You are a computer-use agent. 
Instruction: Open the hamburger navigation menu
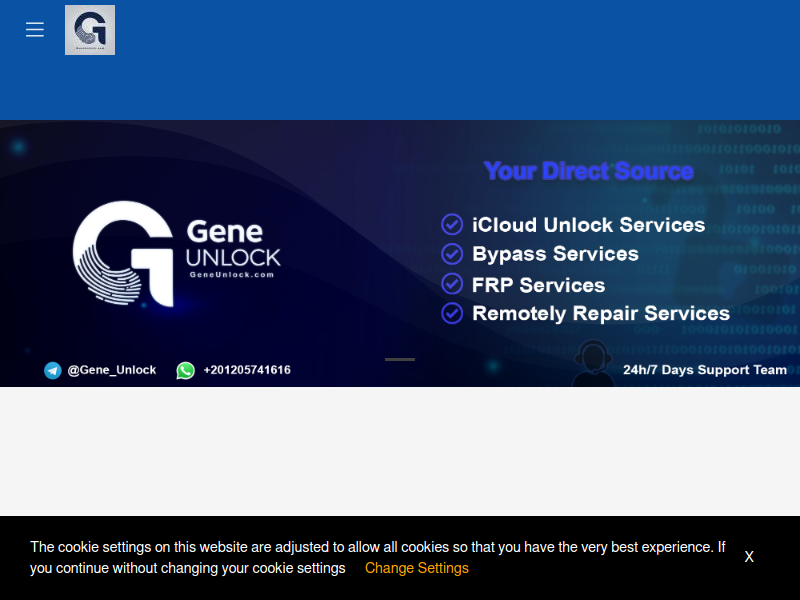pyautogui.click(x=35, y=30)
